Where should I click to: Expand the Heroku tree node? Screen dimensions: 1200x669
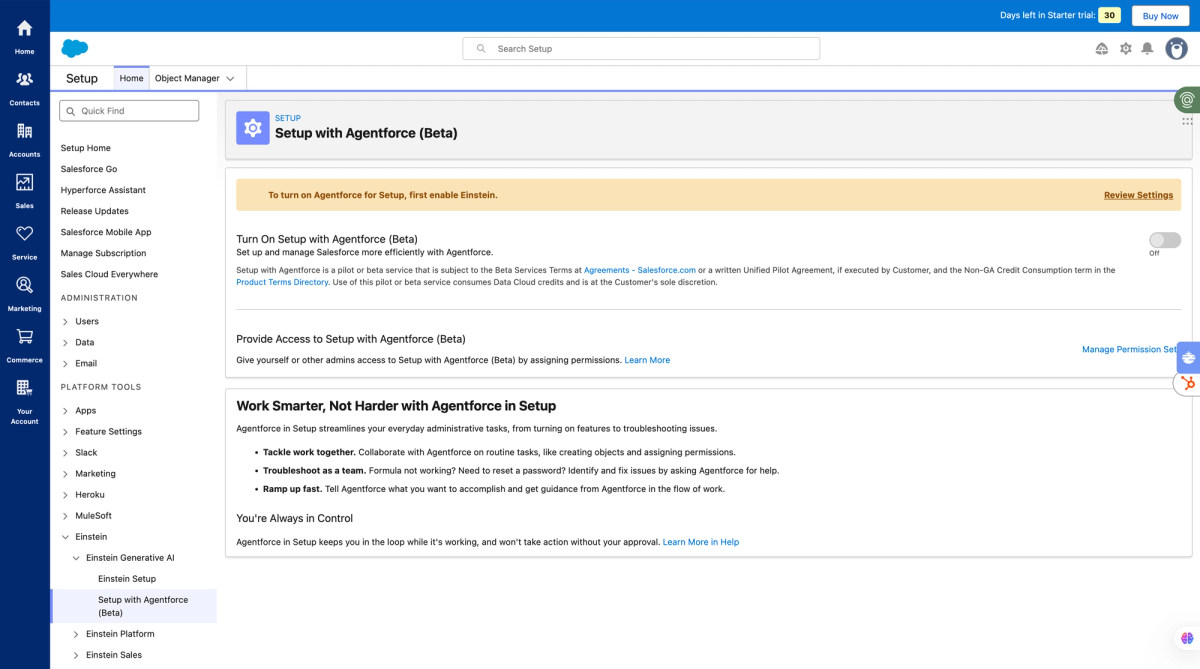(x=65, y=495)
